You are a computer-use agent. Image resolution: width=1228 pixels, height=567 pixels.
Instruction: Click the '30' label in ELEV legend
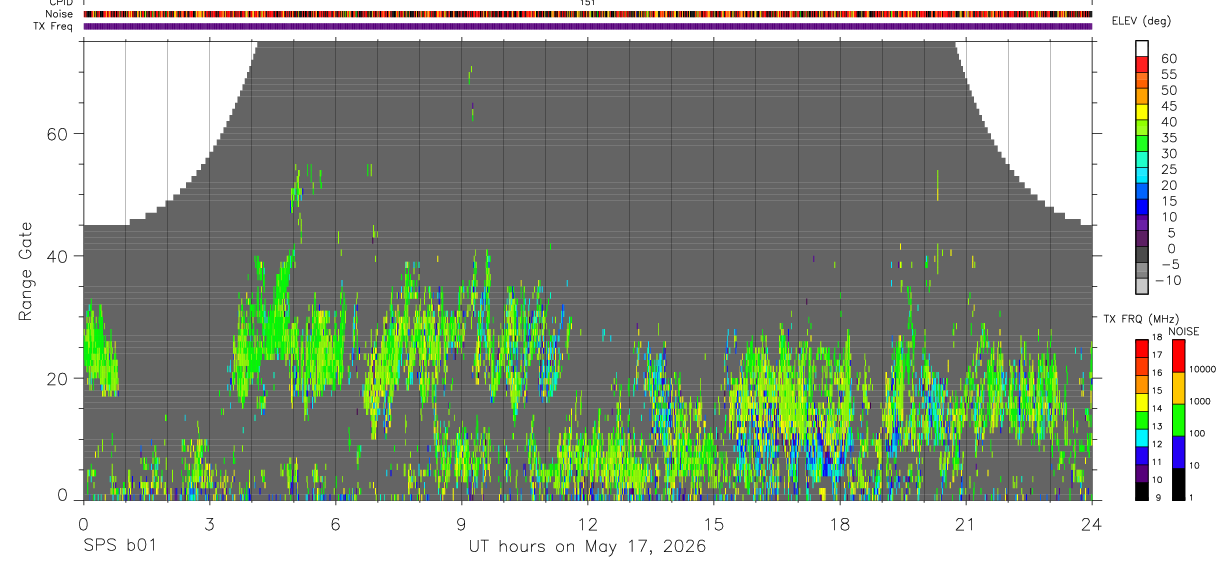[x=1168, y=154]
